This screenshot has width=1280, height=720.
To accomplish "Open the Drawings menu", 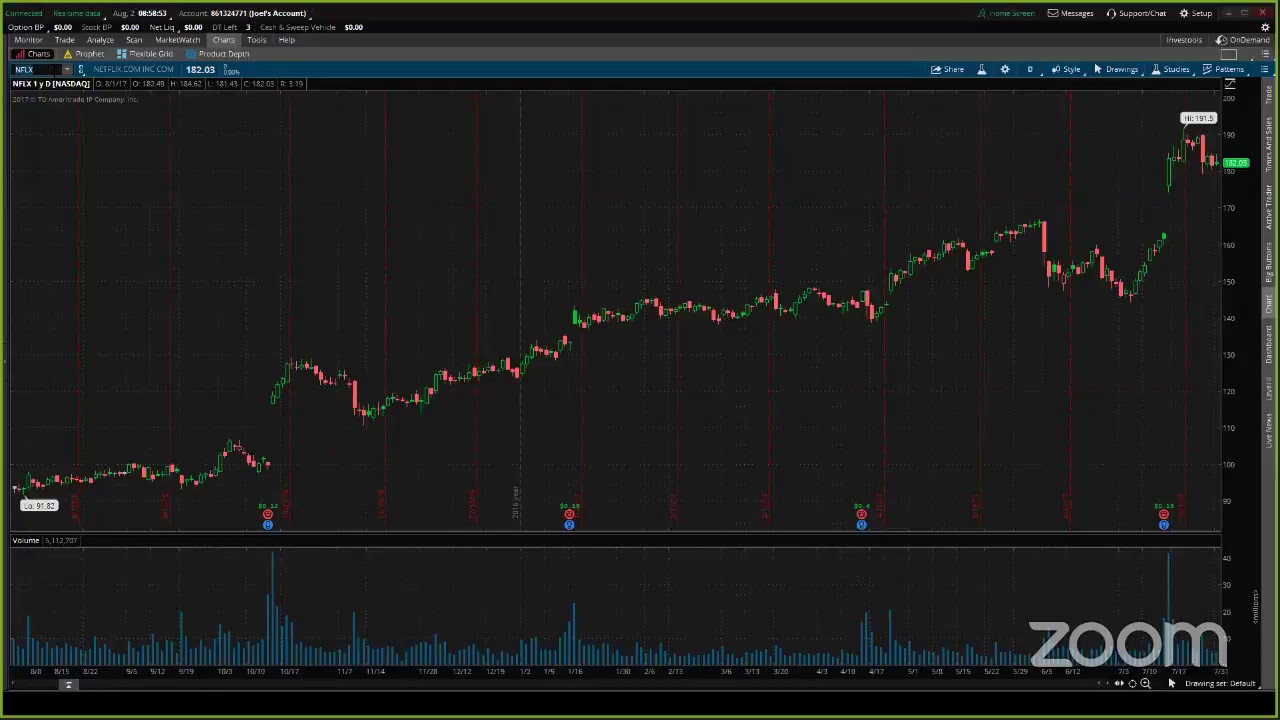I will coord(1116,69).
